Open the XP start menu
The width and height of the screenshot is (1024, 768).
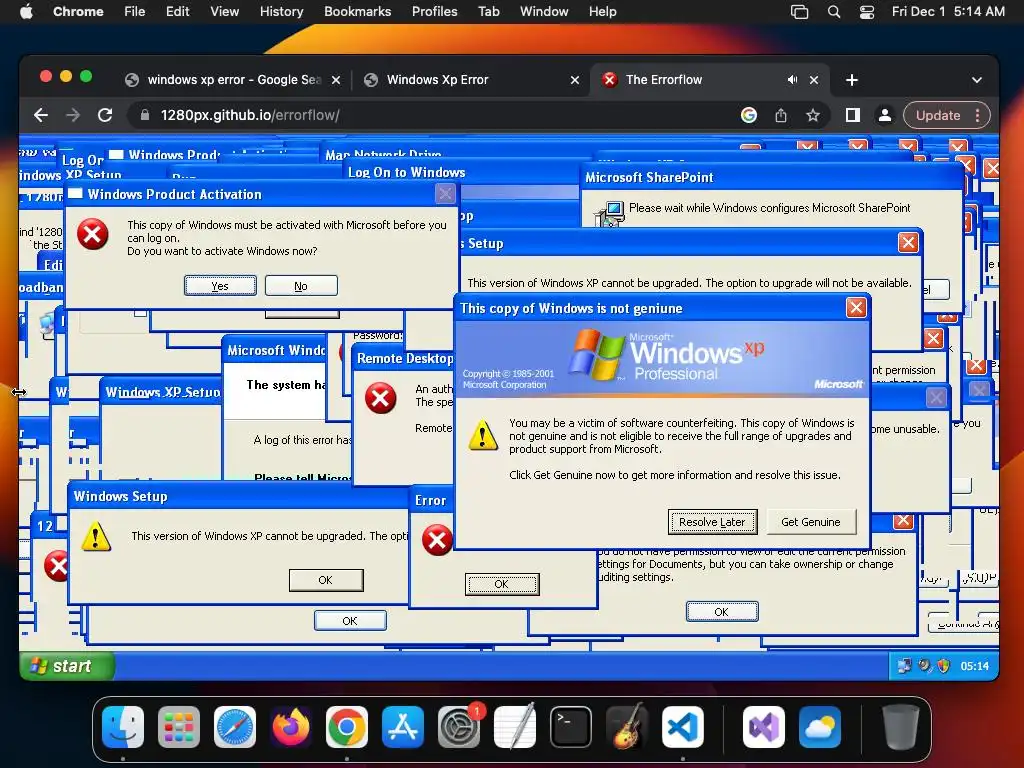67,666
